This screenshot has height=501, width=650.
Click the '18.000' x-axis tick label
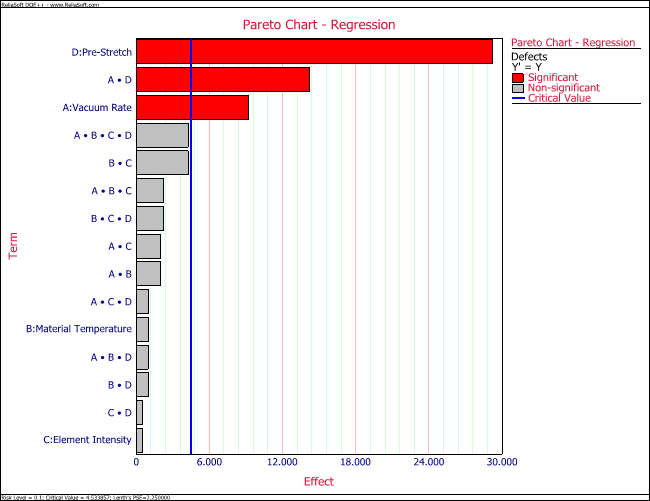click(356, 462)
